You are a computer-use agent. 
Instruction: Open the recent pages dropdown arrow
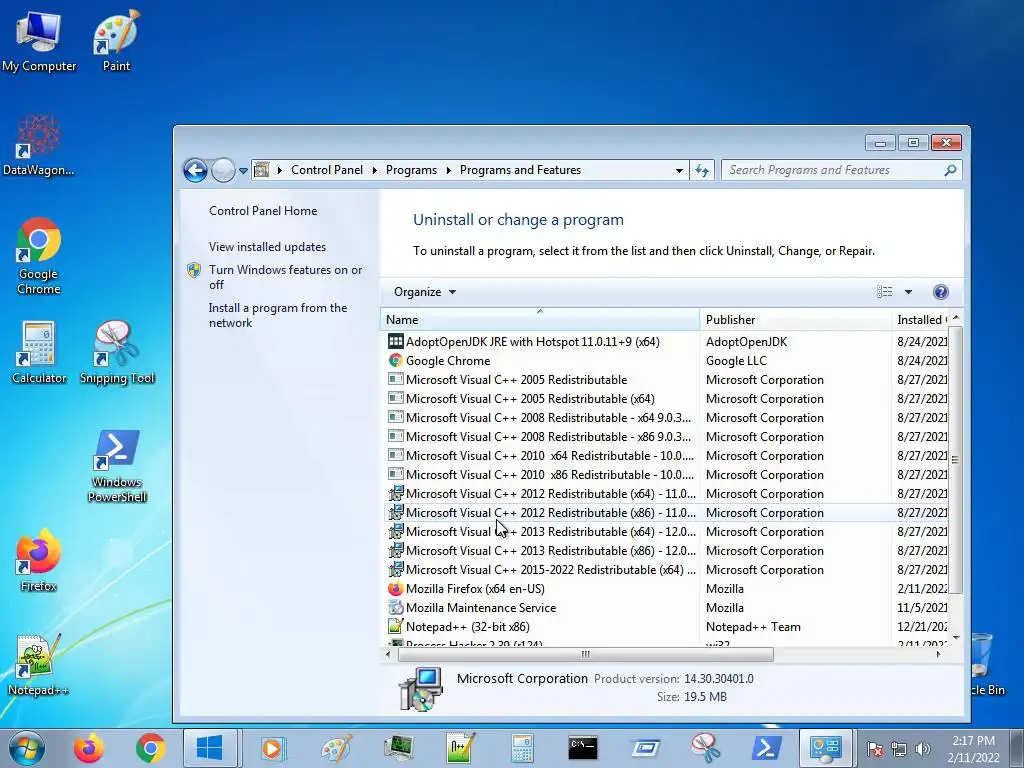point(243,170)
